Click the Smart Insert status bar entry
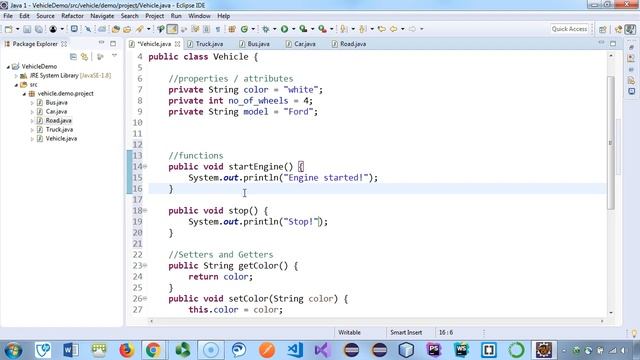The height and width of the screenshot is (360, 640). click(406, 333)
